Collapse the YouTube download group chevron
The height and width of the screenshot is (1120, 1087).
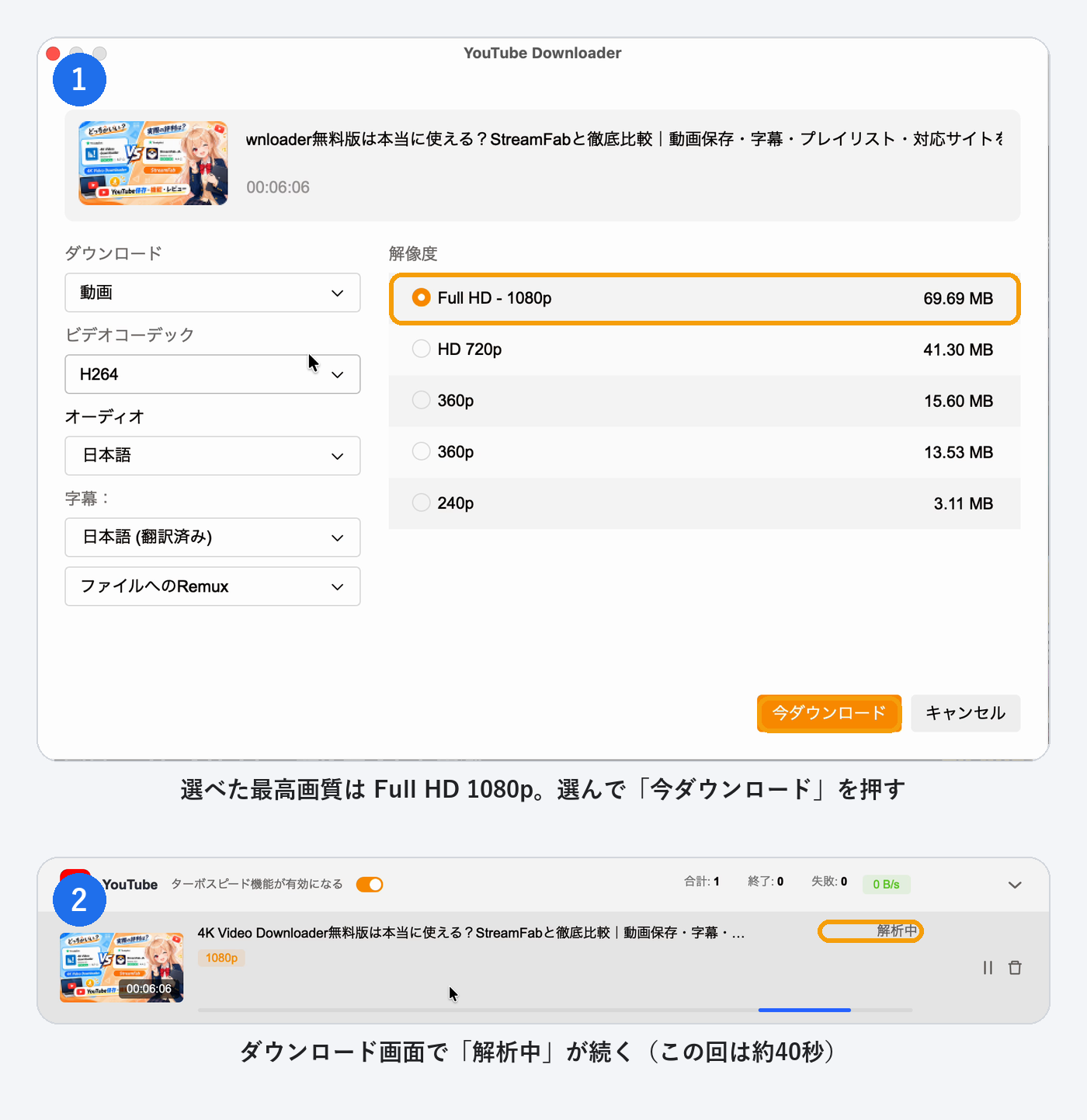(x=1015, y=885)
